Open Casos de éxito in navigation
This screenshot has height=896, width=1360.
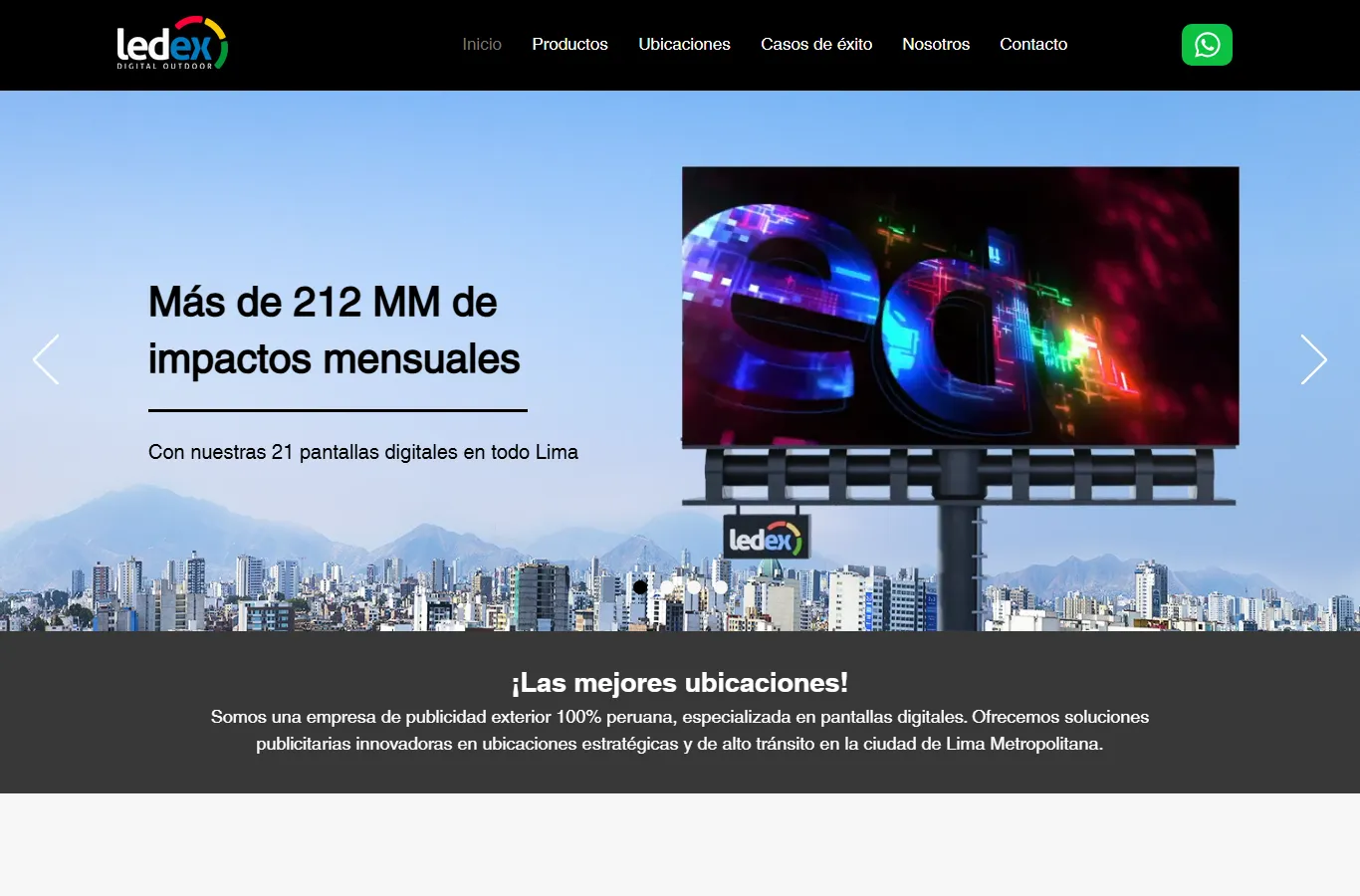[x=816, y=45]
